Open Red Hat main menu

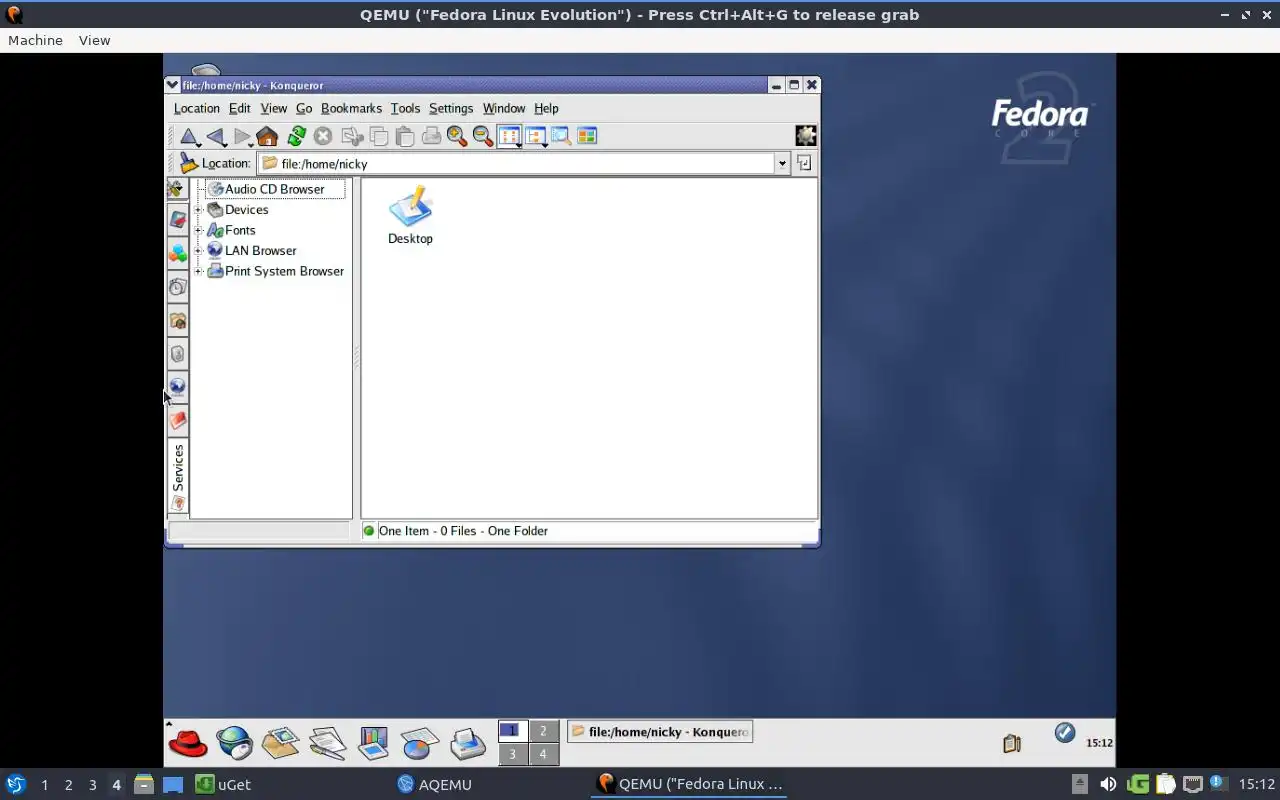(187, 742)
